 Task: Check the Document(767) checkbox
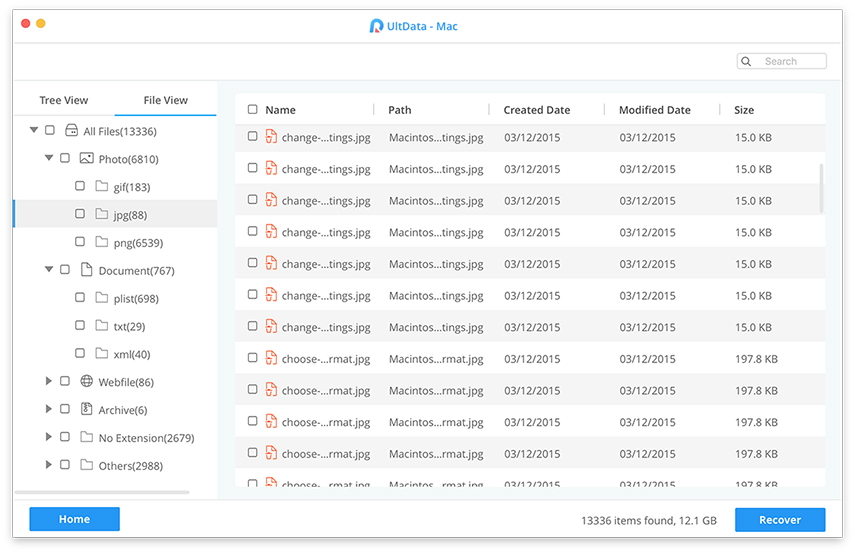coord(65,269)
